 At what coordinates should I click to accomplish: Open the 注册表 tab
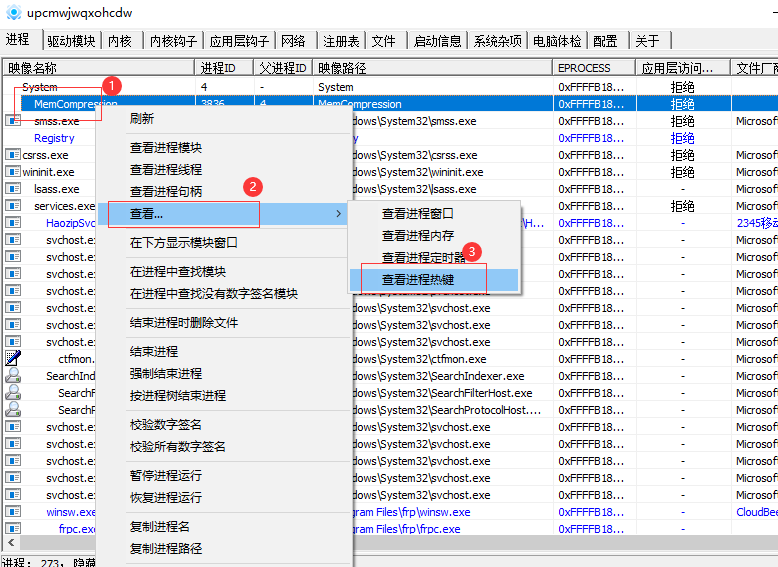341,41
